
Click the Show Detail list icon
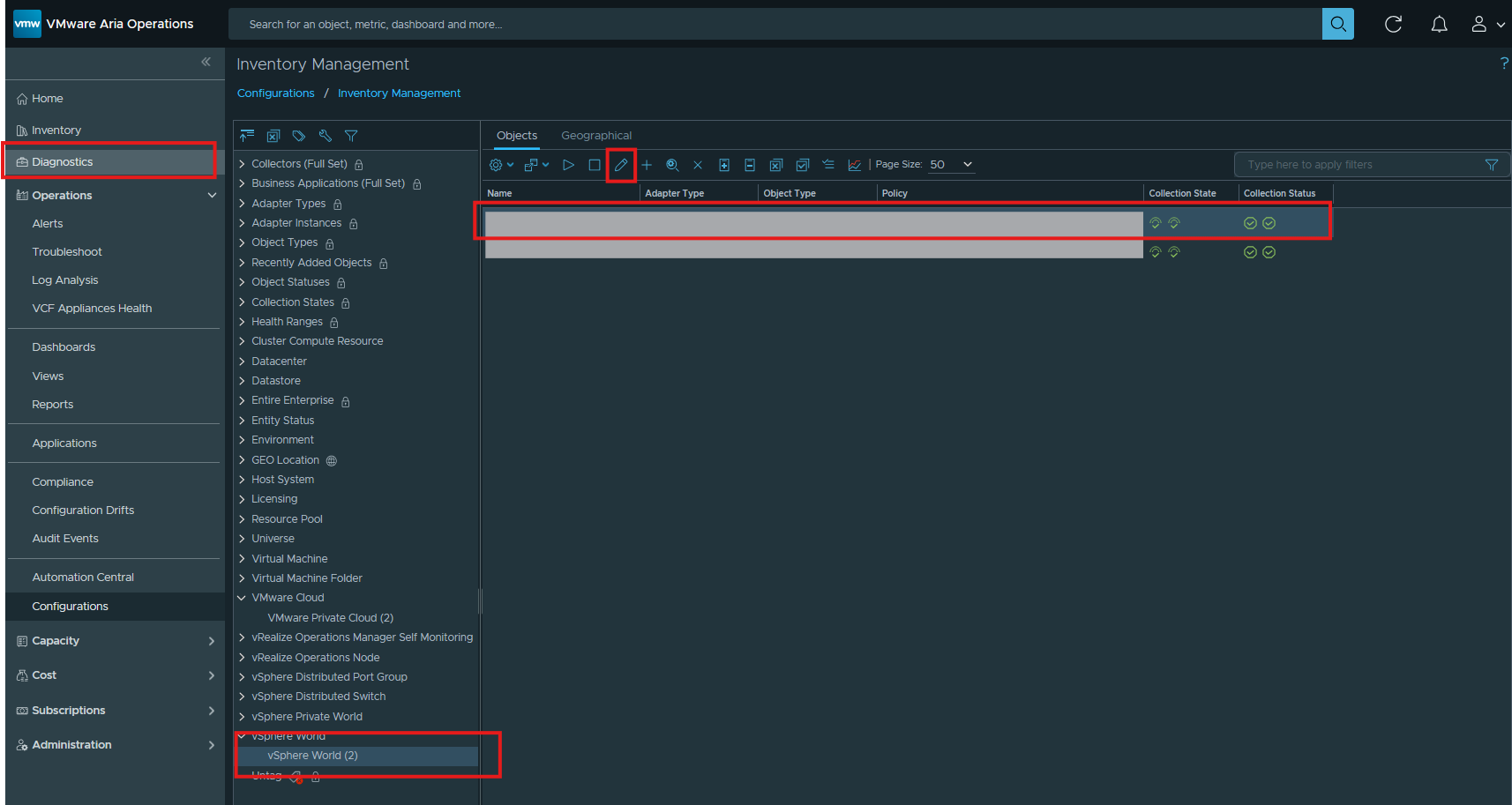click(828, 165)
